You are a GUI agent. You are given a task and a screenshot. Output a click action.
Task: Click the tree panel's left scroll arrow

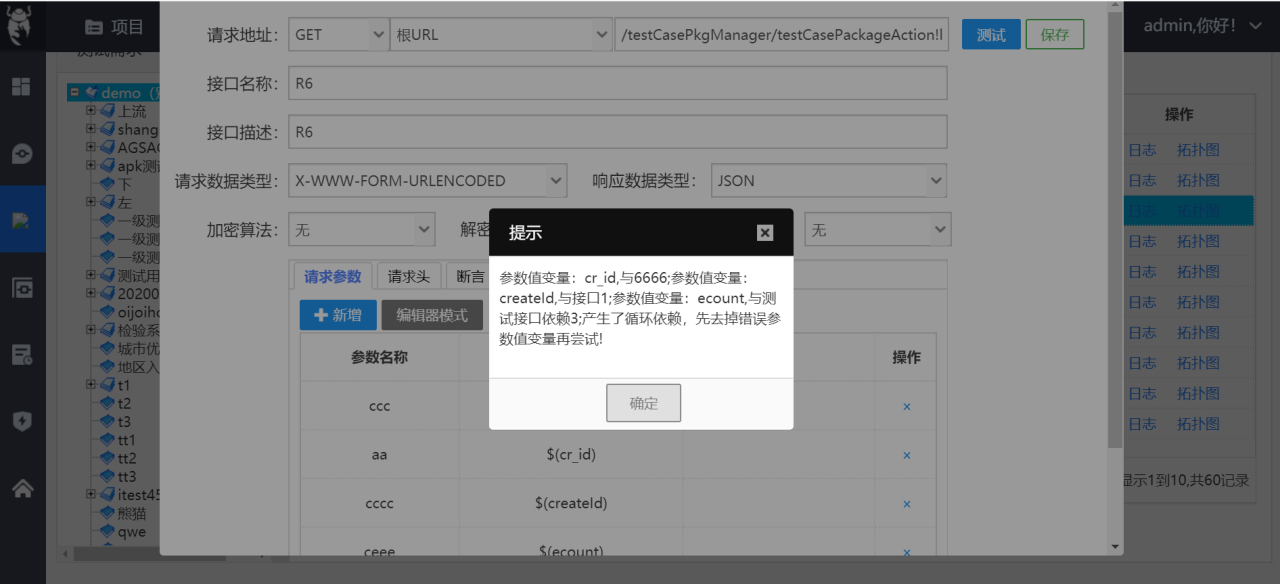pyautogui.click(x=66, y=553)
